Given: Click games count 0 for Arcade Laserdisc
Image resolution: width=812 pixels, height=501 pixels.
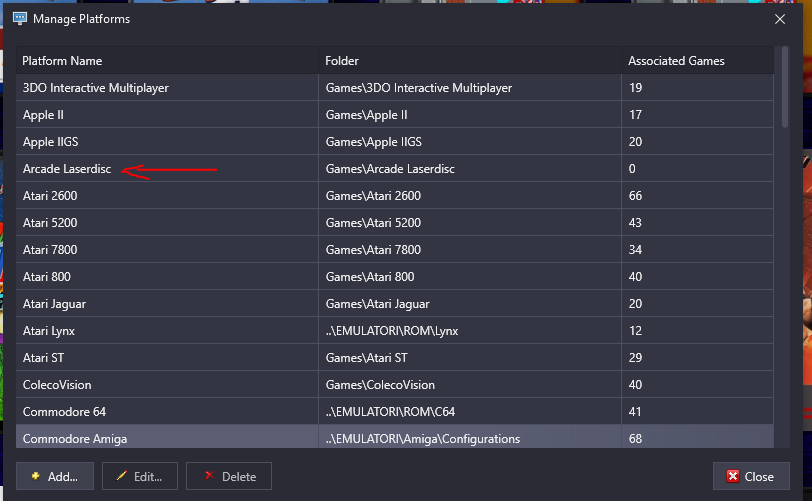Looking at the screenshot, I should point(632,168).
